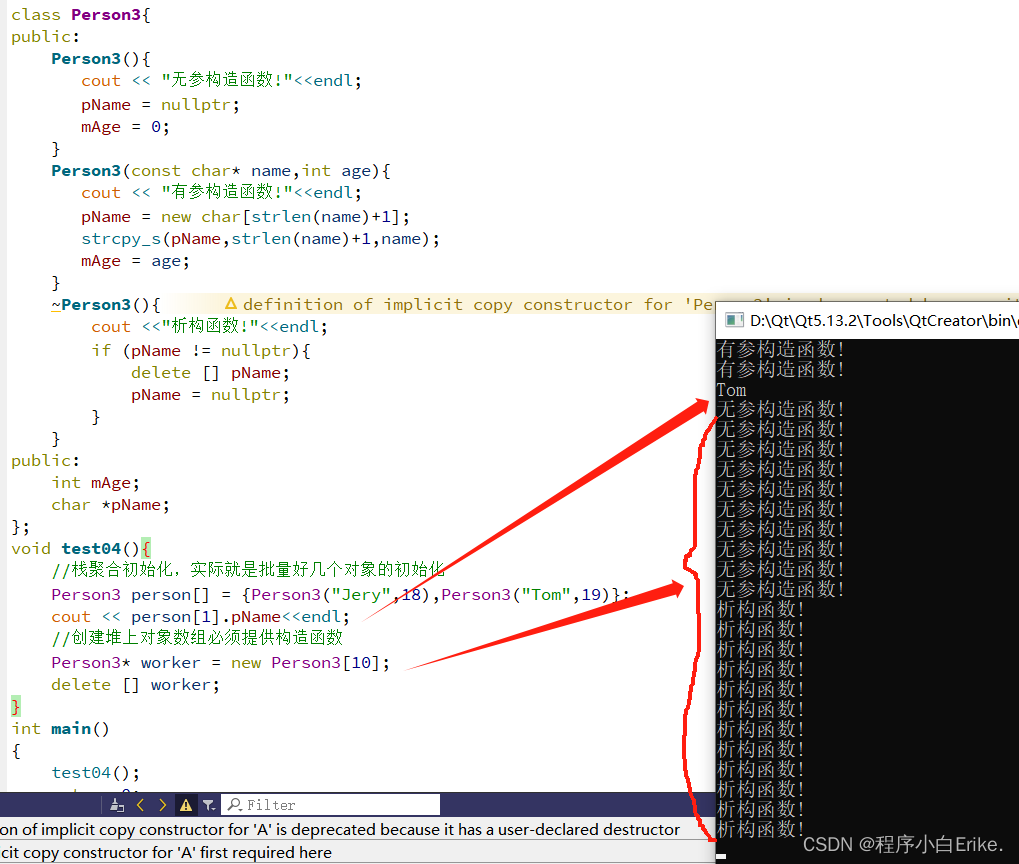This screenshot has width=1019, height=864.
Task: Click the 'int main()' line
Action: [x=60, y=729]
